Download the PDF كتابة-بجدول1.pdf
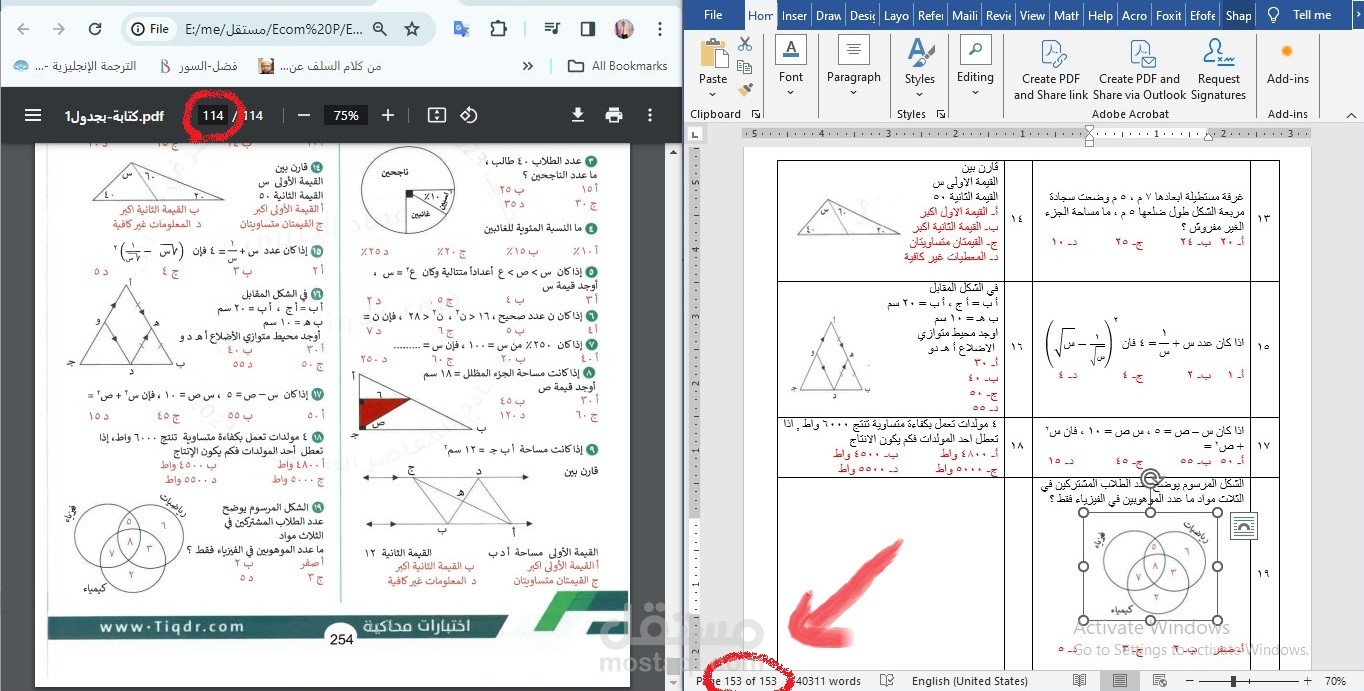Viewport: 1364px width, 691px height. pos(578,115)
